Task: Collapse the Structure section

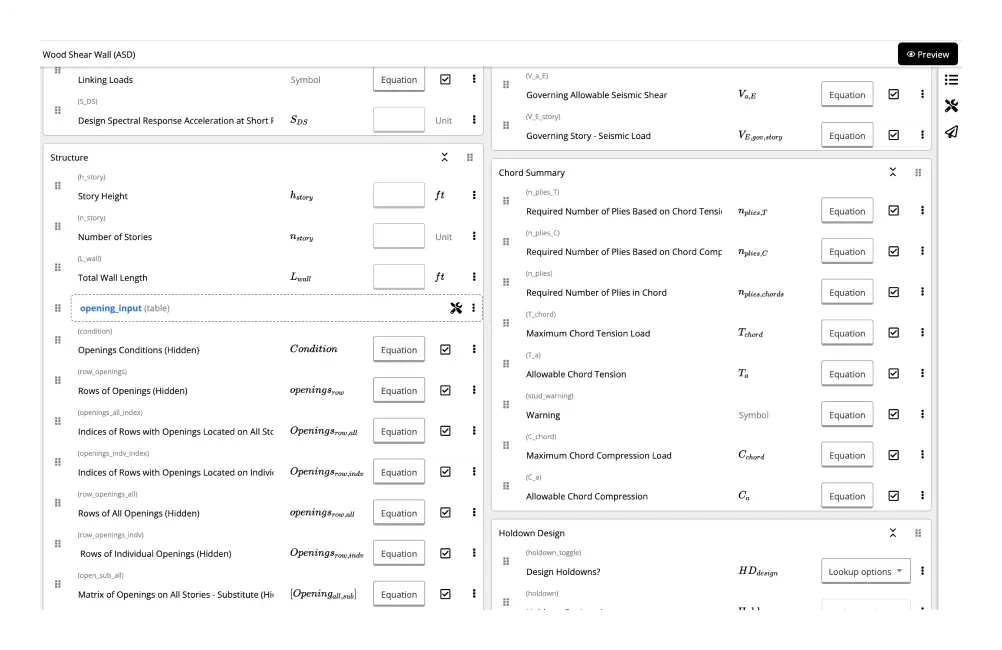Action: (444, 157)
